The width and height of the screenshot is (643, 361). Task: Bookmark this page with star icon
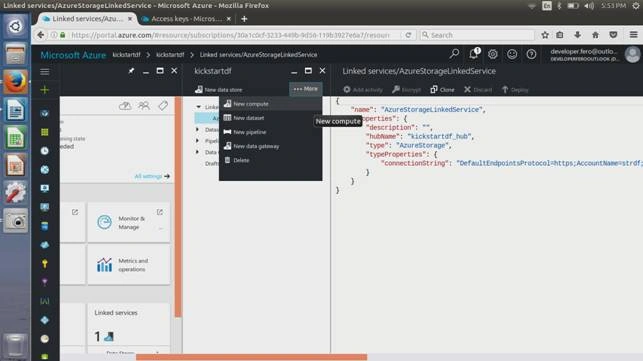coord(545,35)
